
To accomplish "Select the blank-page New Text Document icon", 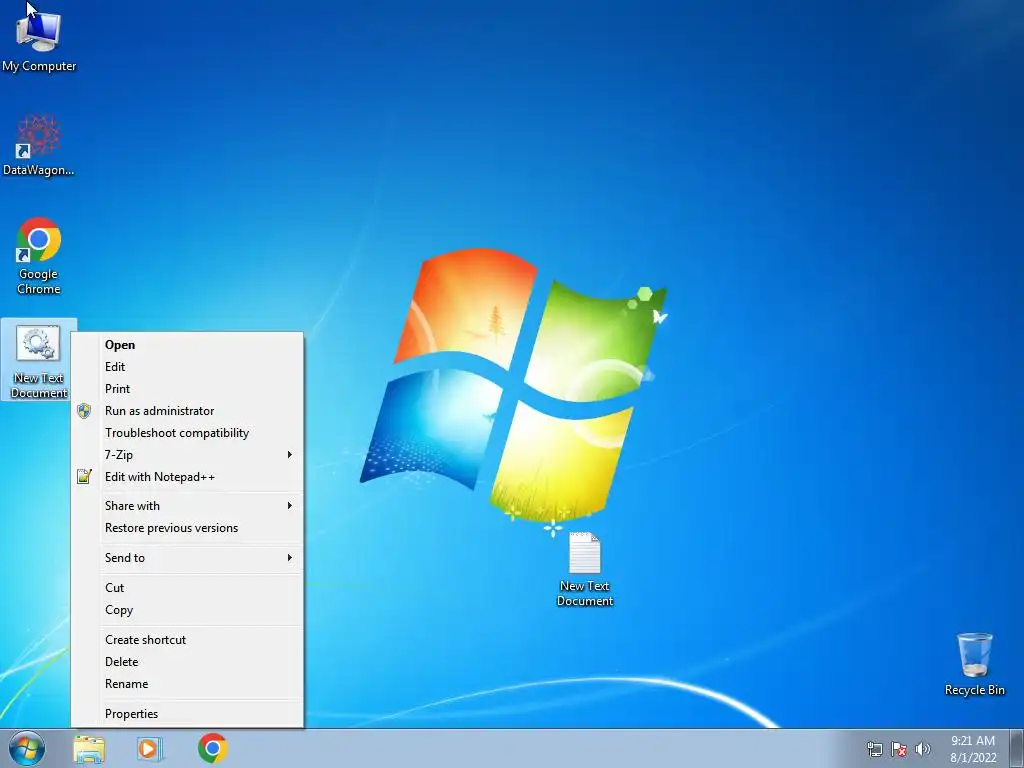I will 584,569.
